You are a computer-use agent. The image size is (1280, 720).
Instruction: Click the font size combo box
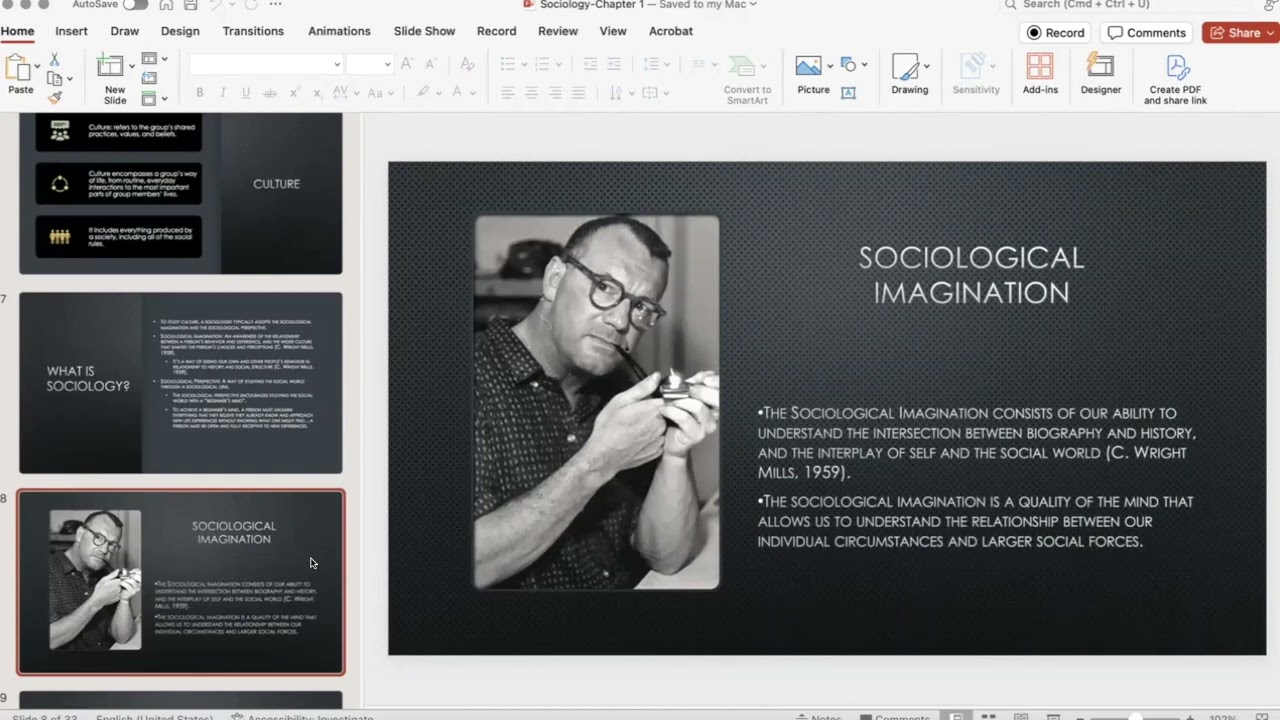click(x=369, y=64)
